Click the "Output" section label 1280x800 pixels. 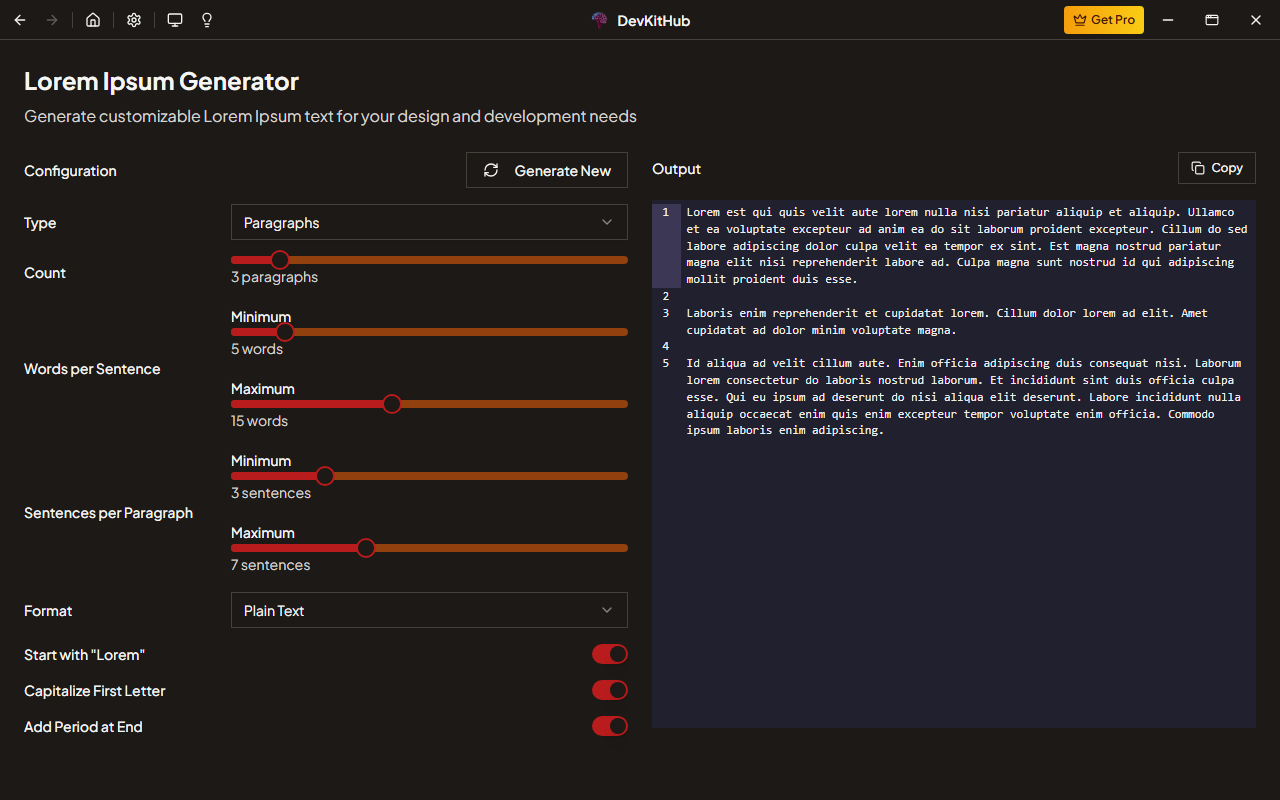click(677, 169)
